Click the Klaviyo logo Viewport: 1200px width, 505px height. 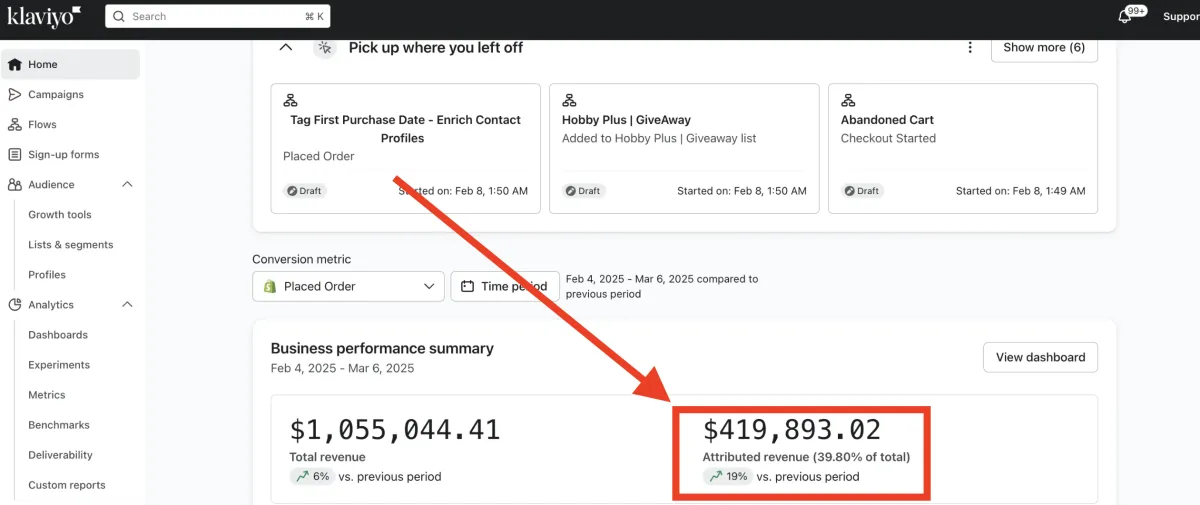click(x=44, y=16)
